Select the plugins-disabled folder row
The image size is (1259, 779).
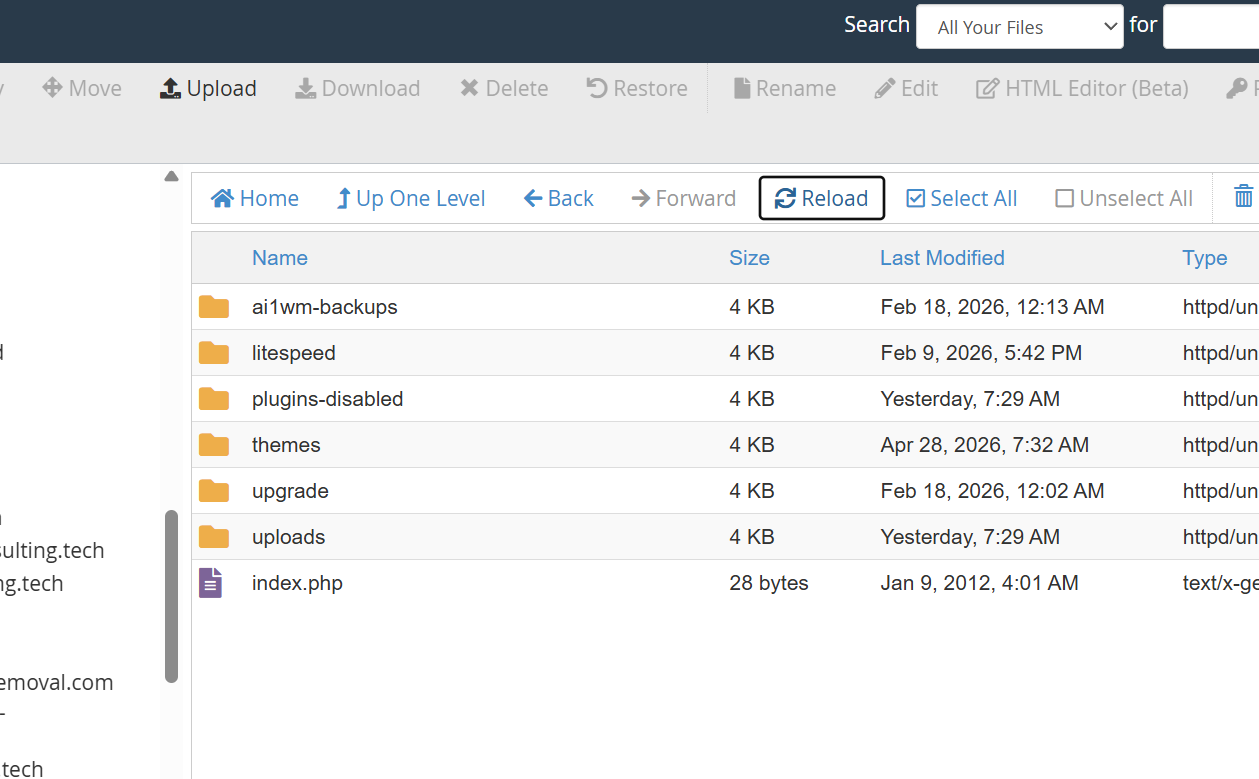click(x=725, y=399)
